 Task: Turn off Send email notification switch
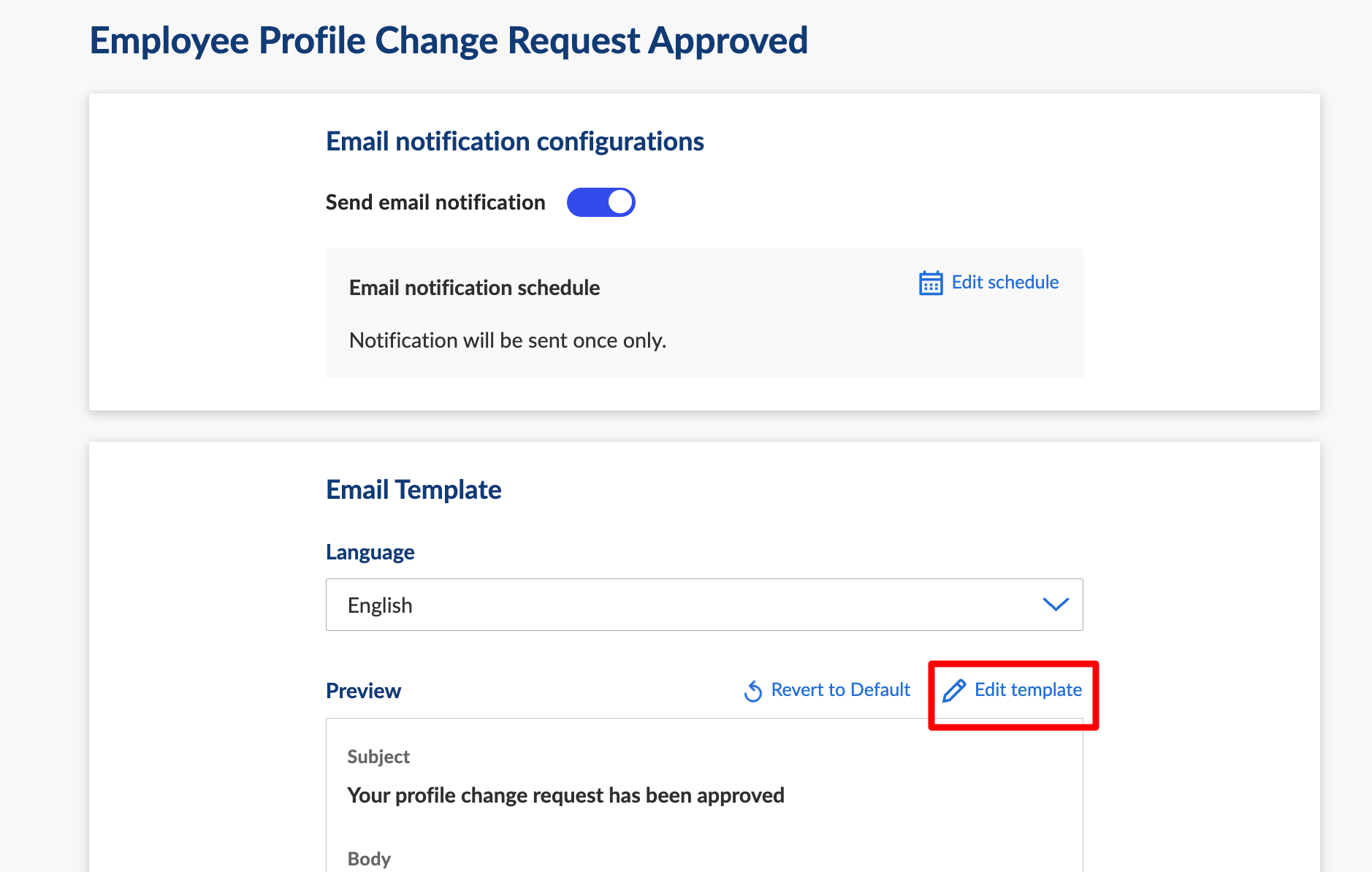pos(601,202)
